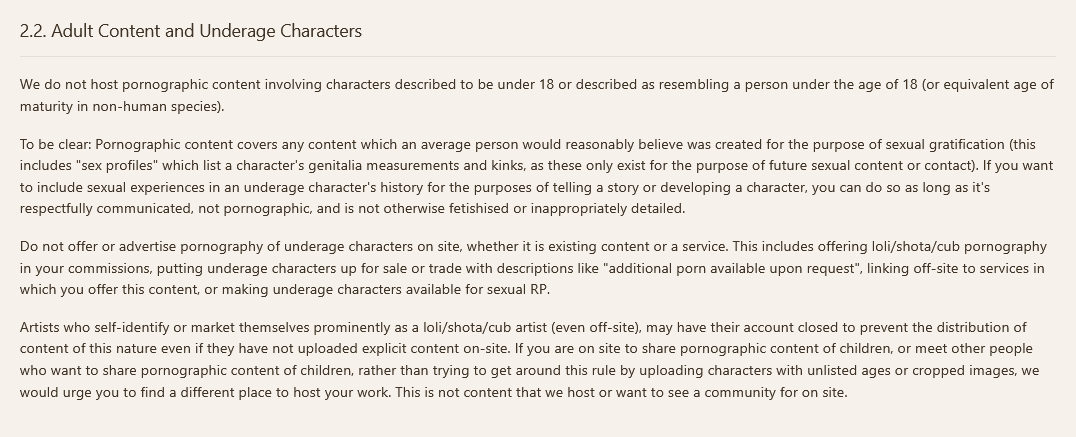The width and height of the screenshot is (1076, 437).
Task: Click the phrase "maturity in non-human species"
Action: pyautogui.click(x=119, y=106)
